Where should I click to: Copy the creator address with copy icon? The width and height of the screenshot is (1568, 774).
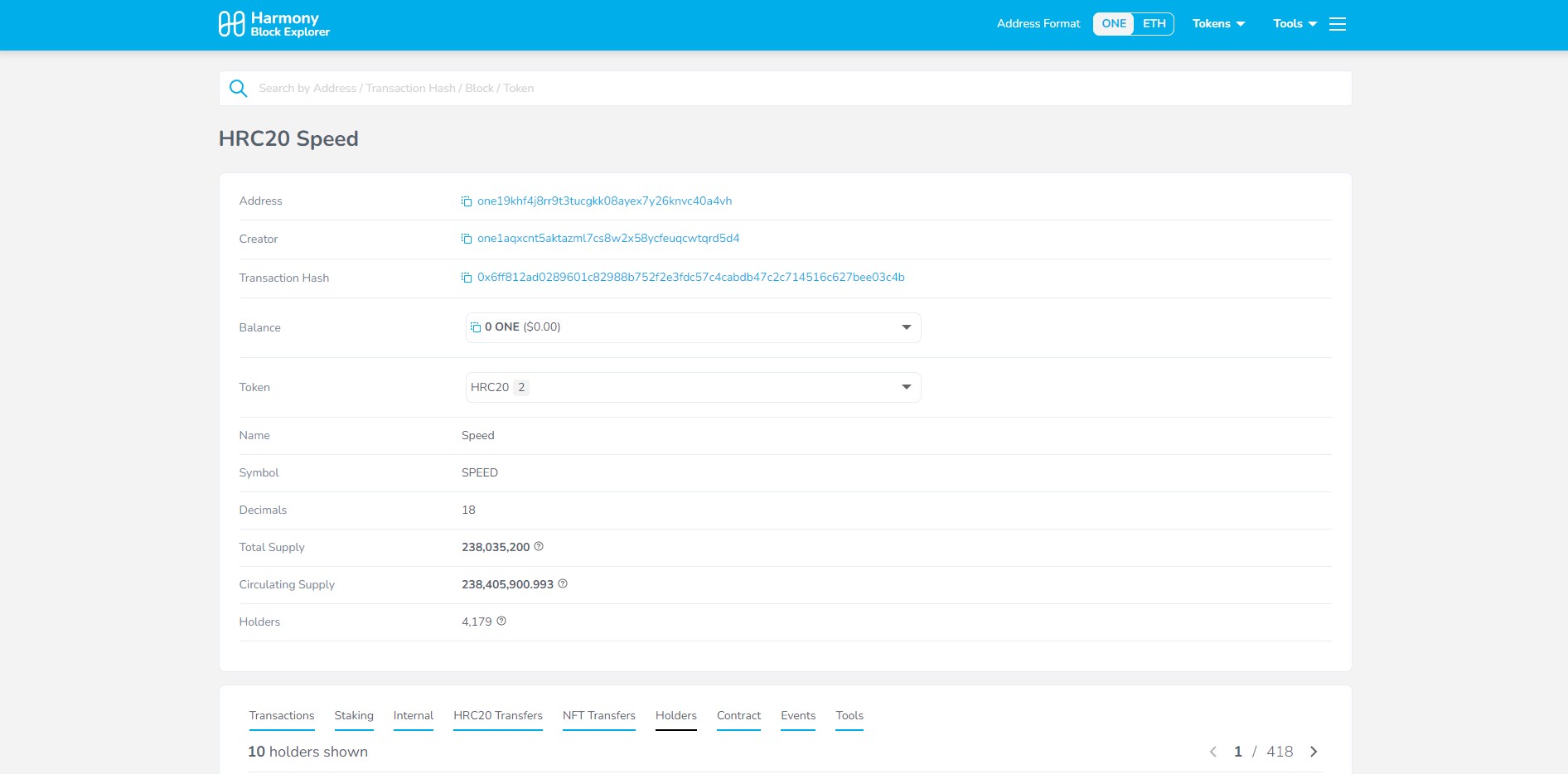pyautogui.click(x=467, y=239)
